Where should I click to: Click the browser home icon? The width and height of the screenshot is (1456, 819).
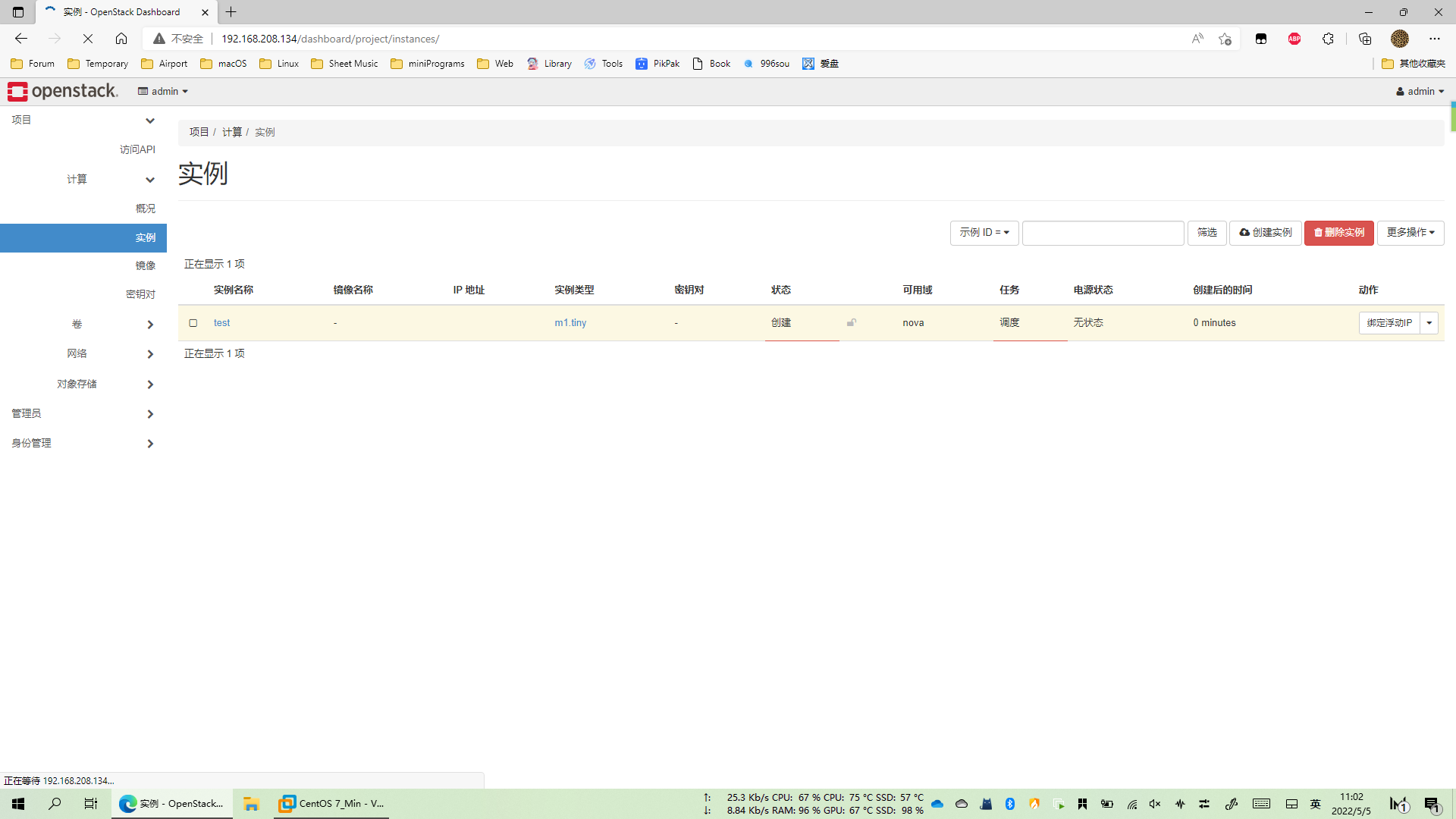click(121, 39)
